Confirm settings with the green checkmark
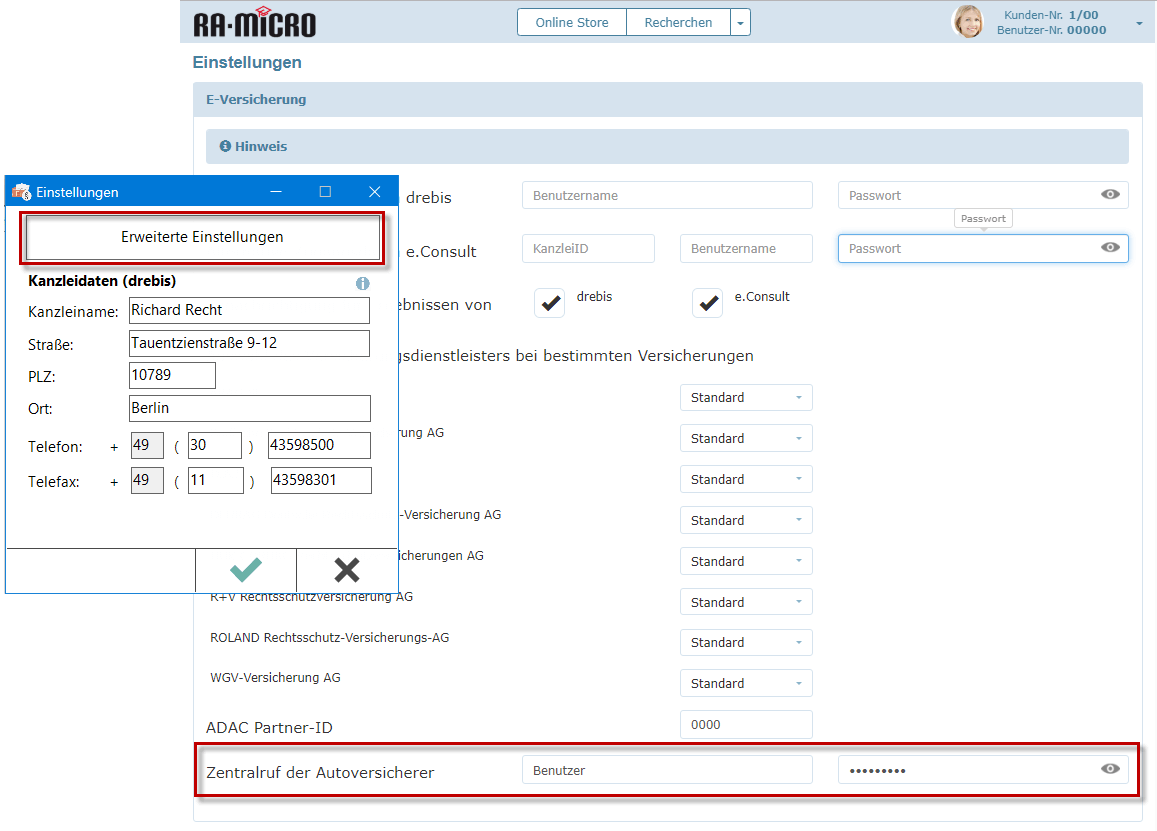 pos(246,570)
